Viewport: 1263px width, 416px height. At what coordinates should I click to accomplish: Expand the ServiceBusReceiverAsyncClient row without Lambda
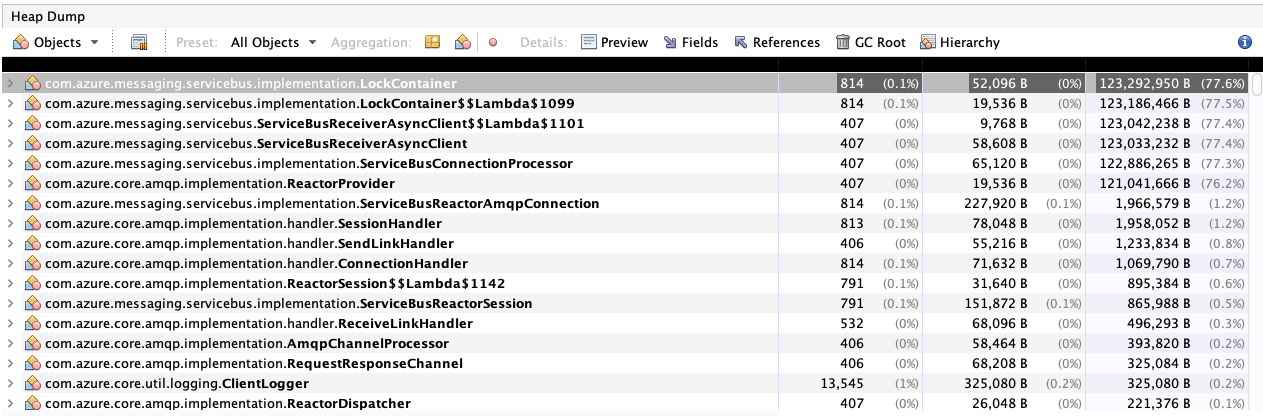(x=11, y=144)
